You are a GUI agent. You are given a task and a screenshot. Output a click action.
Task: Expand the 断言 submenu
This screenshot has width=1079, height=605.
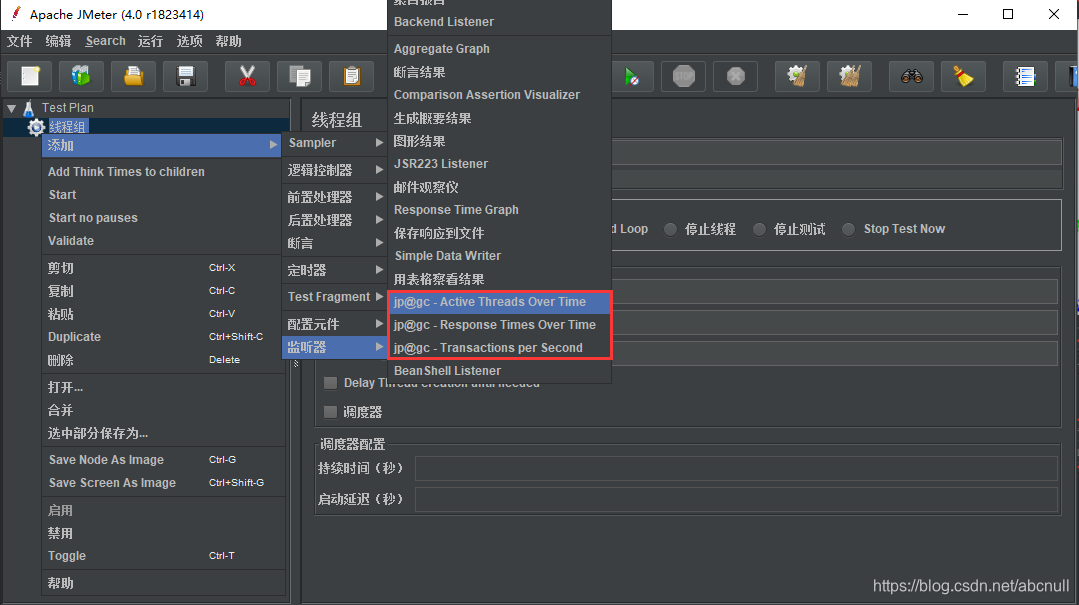335,243
